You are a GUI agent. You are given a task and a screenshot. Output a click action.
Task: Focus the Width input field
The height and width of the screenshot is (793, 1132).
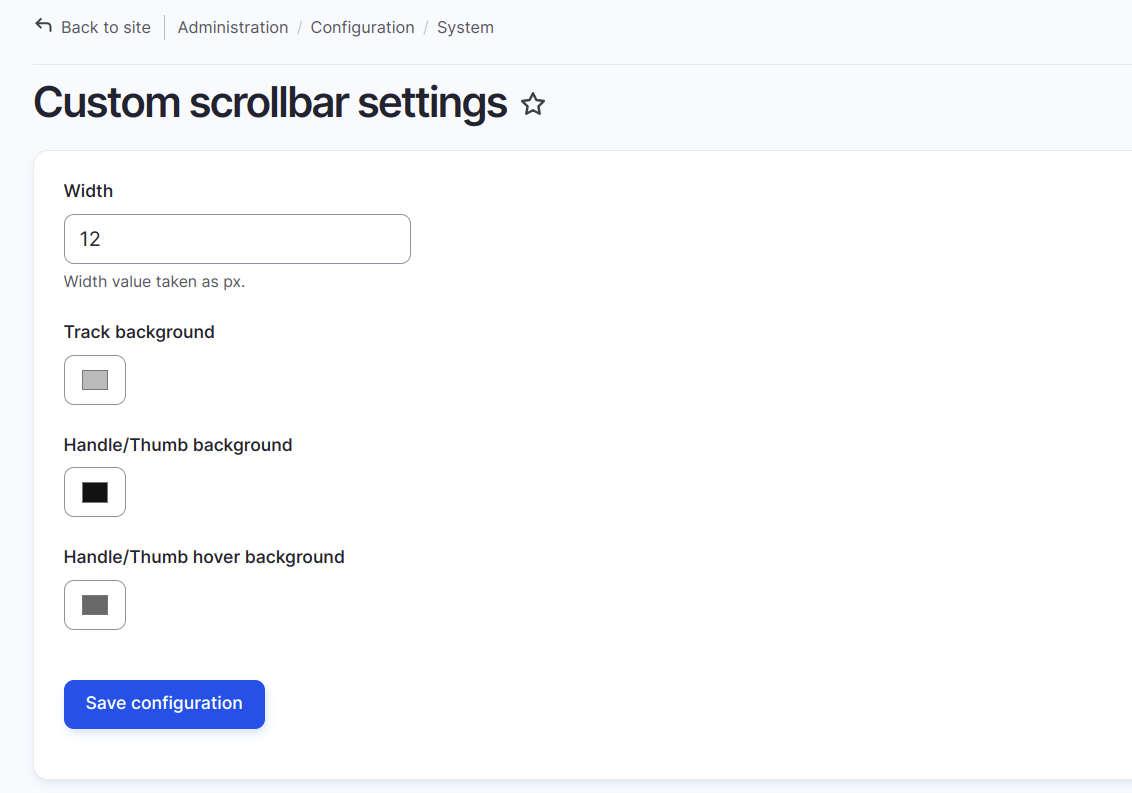tap(238, 239)
